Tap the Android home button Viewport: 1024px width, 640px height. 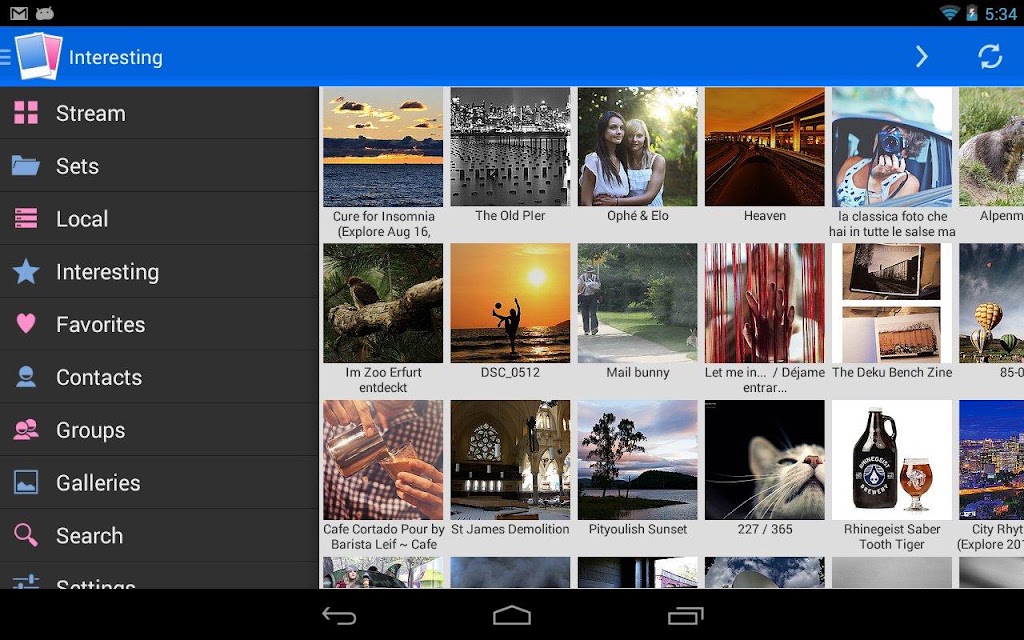click(x=512, y=615)
